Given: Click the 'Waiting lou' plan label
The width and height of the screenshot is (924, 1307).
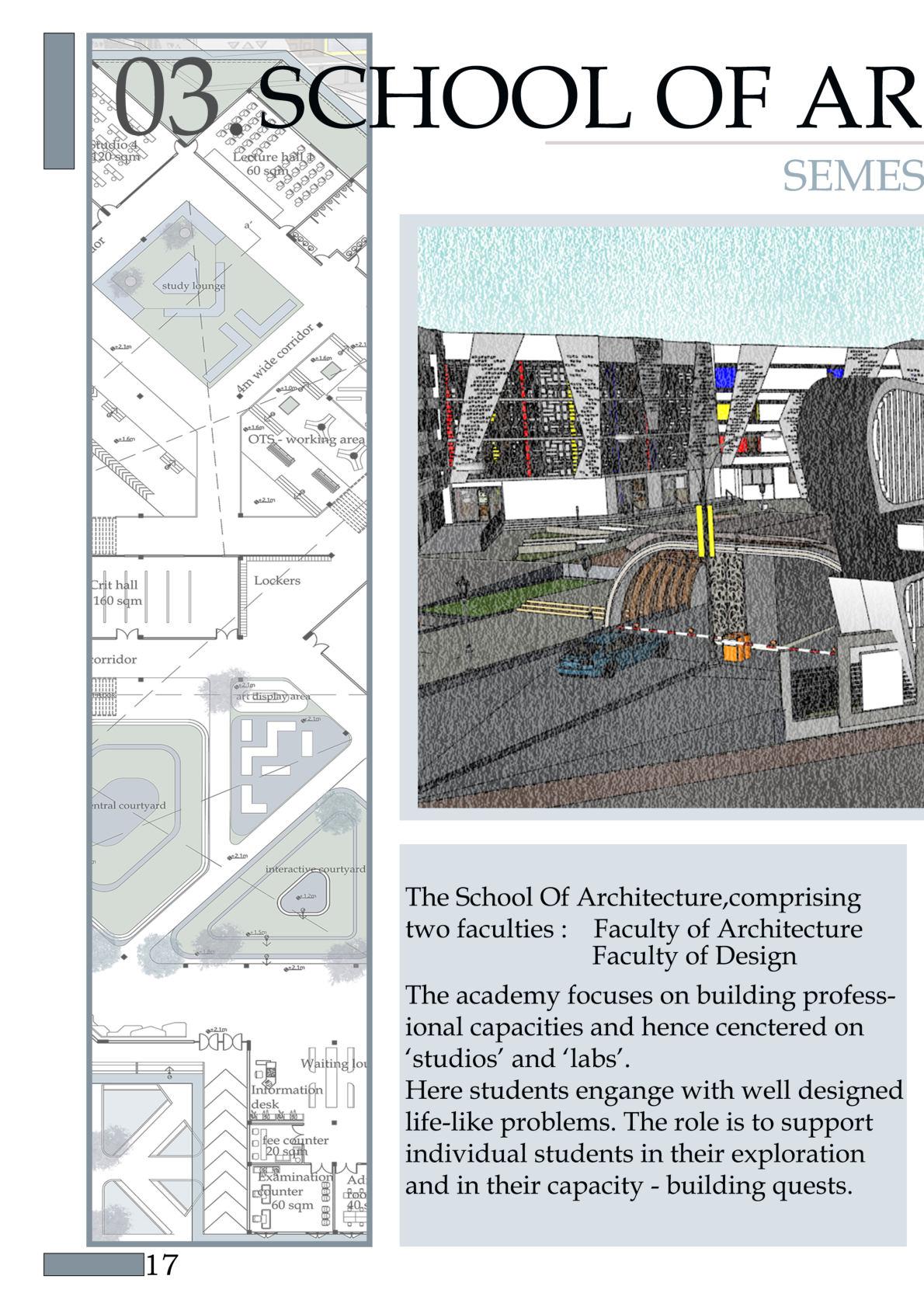Looking at the screenshot, I should [x=332, y=1063].
